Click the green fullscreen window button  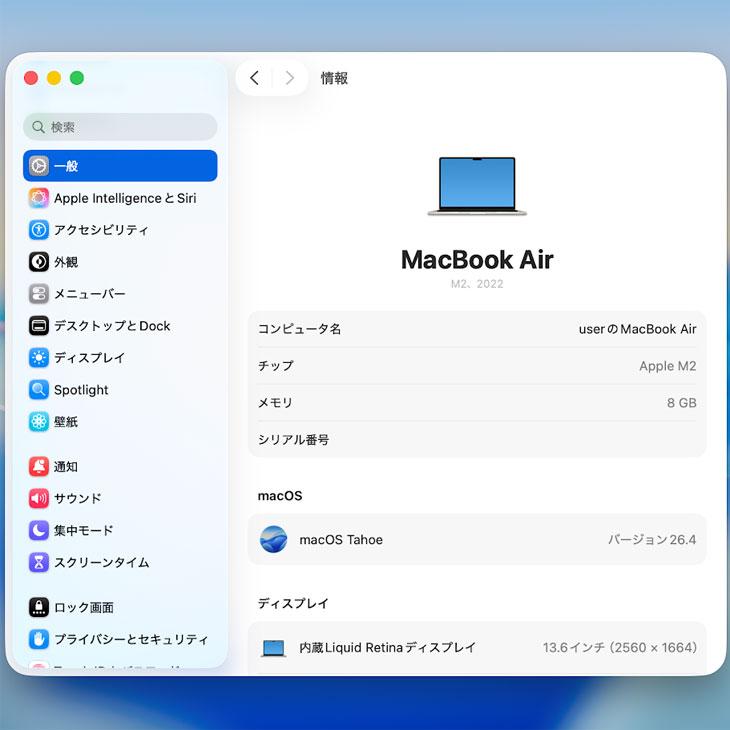(77, 78)
